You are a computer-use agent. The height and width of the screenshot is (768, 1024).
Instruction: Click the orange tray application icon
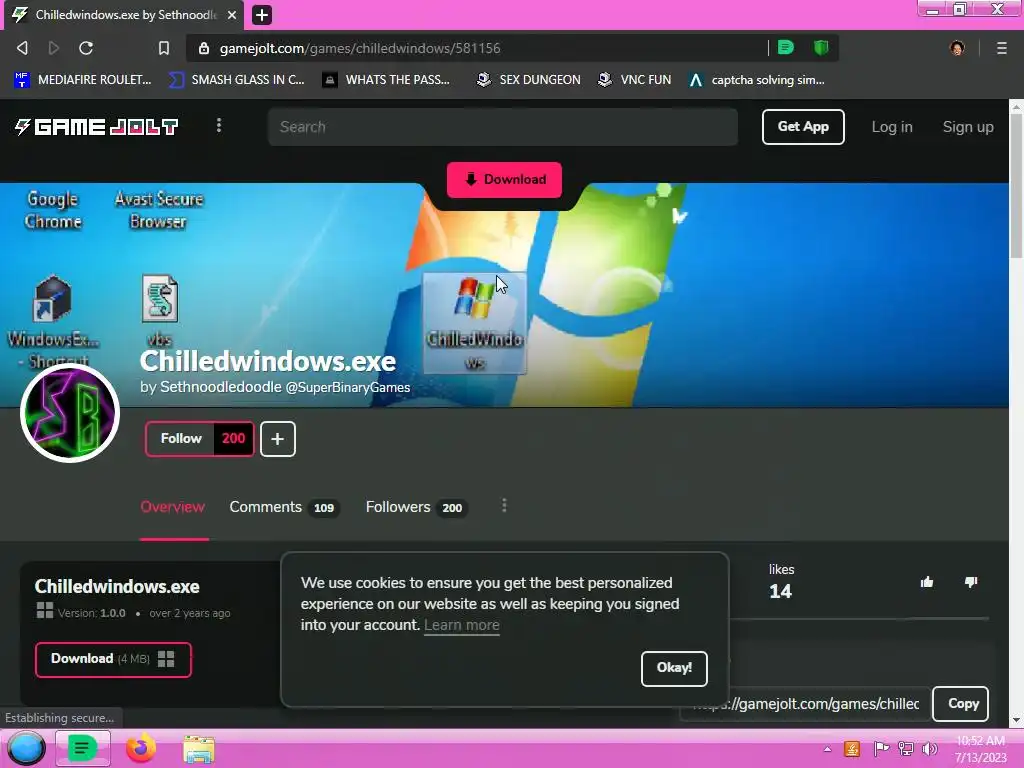(x=852, y=749)
